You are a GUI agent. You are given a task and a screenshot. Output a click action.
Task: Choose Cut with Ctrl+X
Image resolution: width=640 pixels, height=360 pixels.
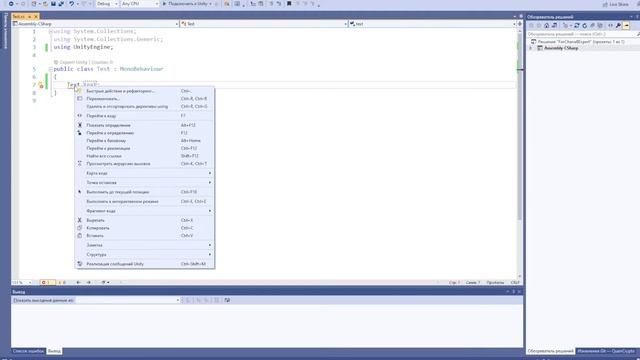click(144, 220)
